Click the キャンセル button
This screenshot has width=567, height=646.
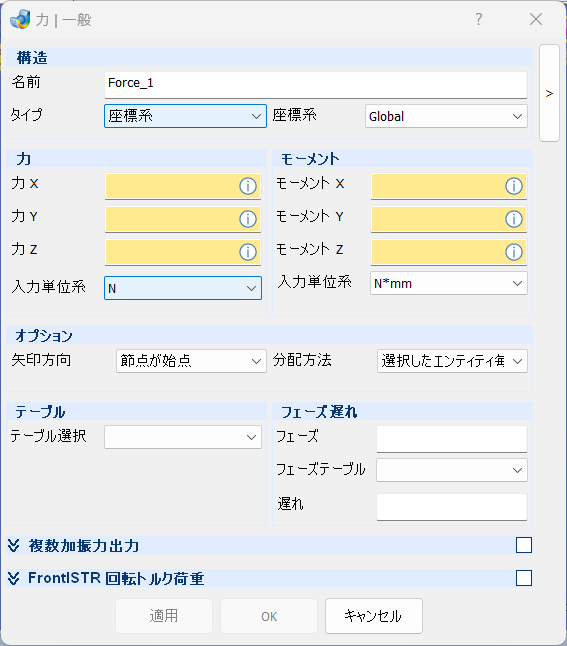[x=374, y=616]
